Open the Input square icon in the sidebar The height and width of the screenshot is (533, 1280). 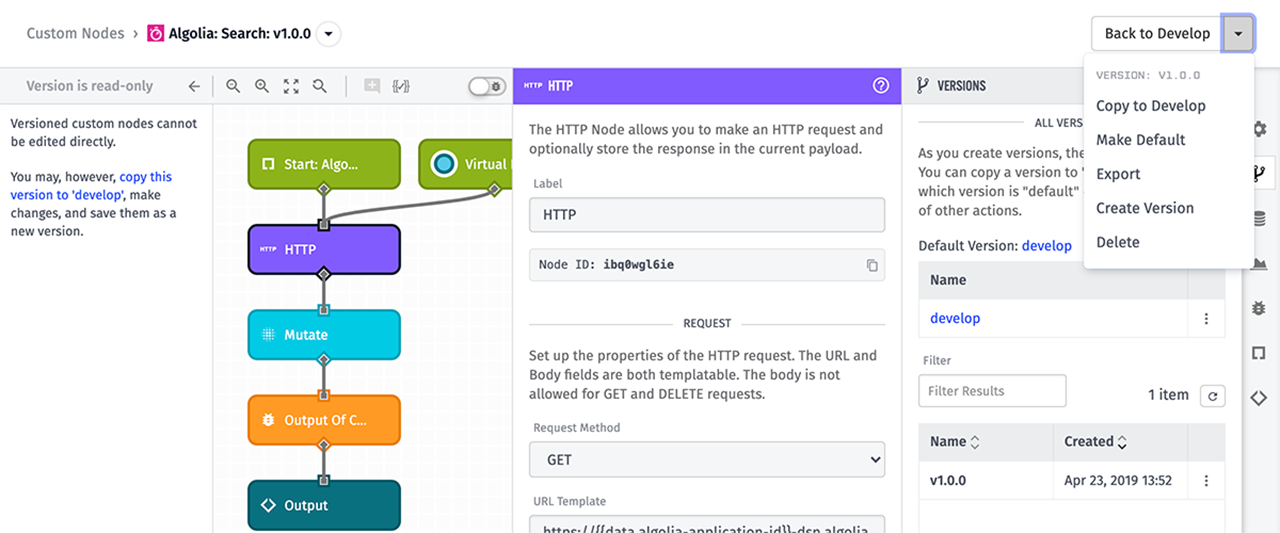click(x=1259, y=353)
